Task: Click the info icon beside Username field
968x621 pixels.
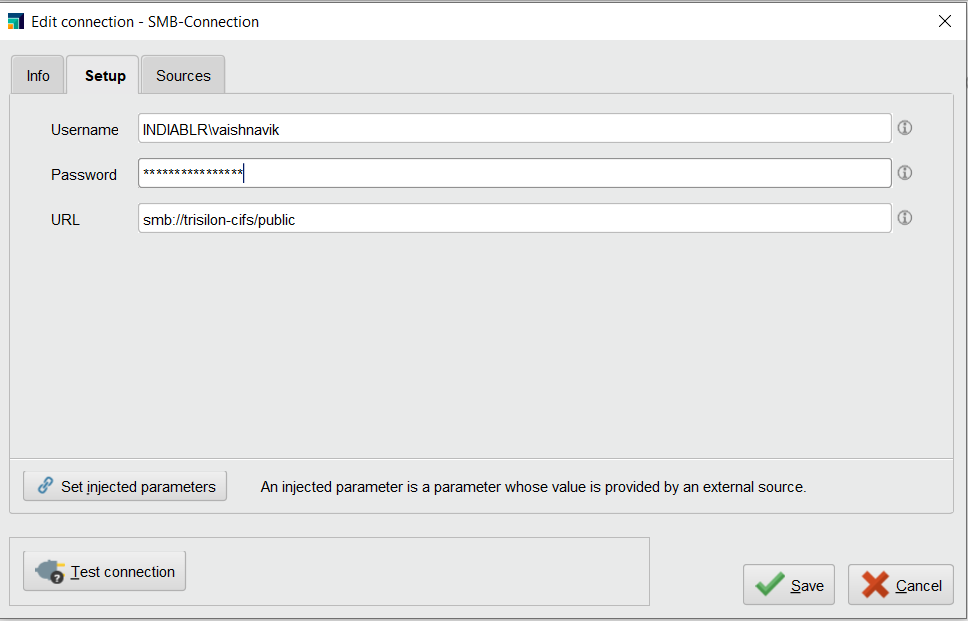Action: (904, 128)
